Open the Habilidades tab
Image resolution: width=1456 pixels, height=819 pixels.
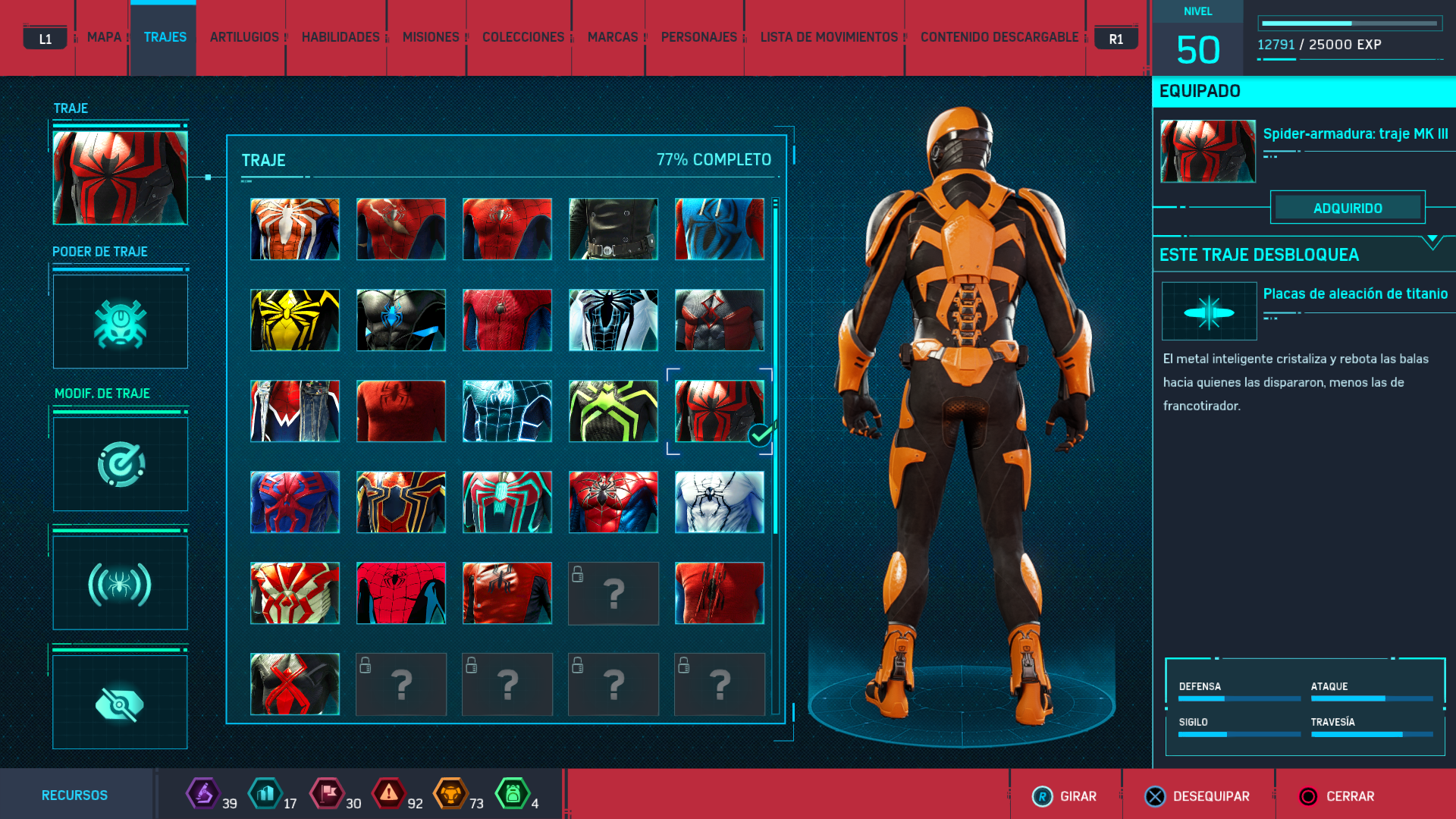pos(340,37)
